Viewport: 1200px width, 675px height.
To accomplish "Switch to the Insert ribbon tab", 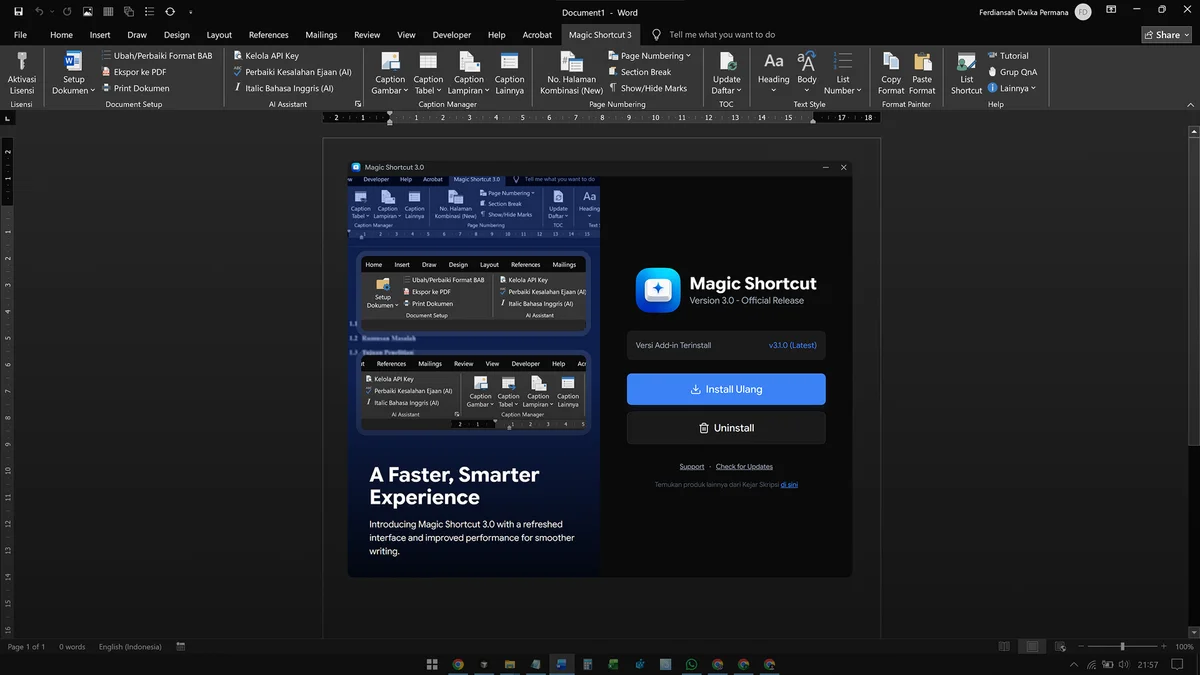I will (100, 34).
